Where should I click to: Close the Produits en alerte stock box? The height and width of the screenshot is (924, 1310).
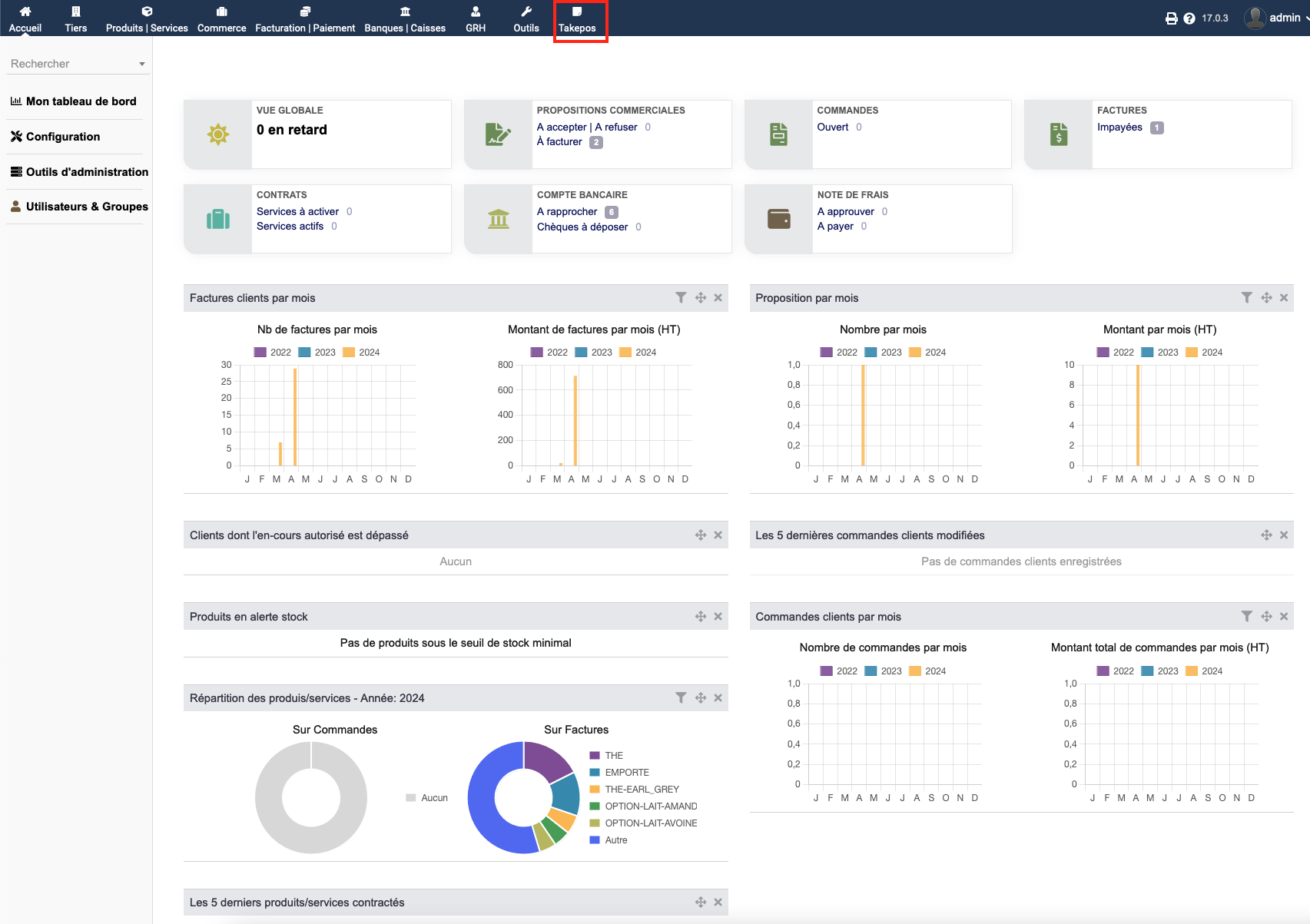[x=718, y=617]
